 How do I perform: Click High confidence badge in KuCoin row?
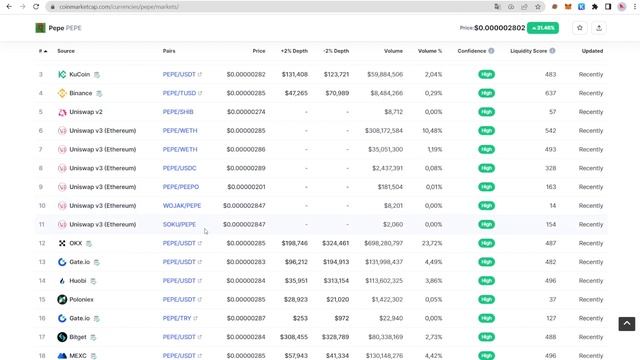pyautogui.click(x=486, y=74)
